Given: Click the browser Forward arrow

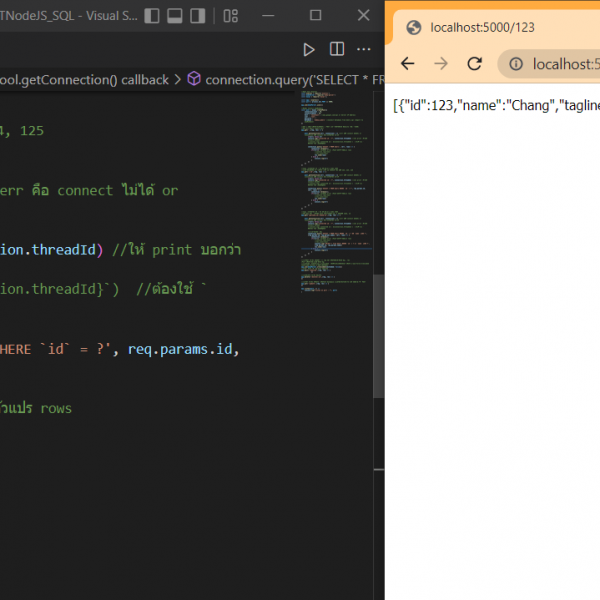Looking at the screenshot, I should tap(441, 64).
